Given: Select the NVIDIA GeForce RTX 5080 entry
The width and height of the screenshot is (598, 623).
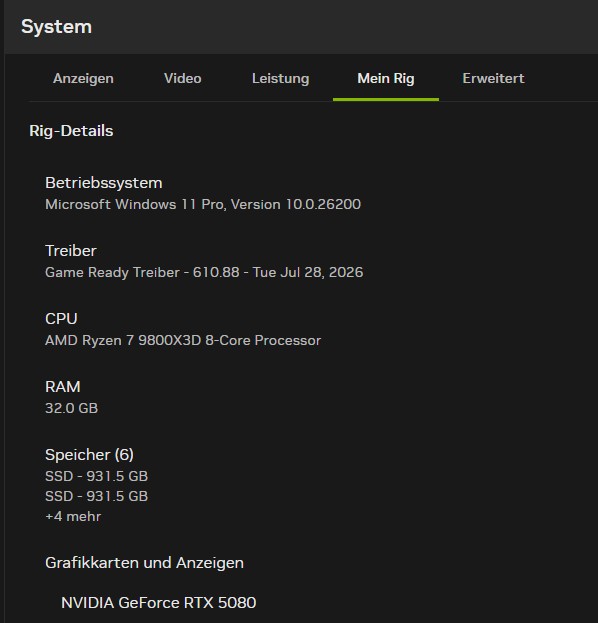Looking at the screenshot, I should (x=159, y=603).
